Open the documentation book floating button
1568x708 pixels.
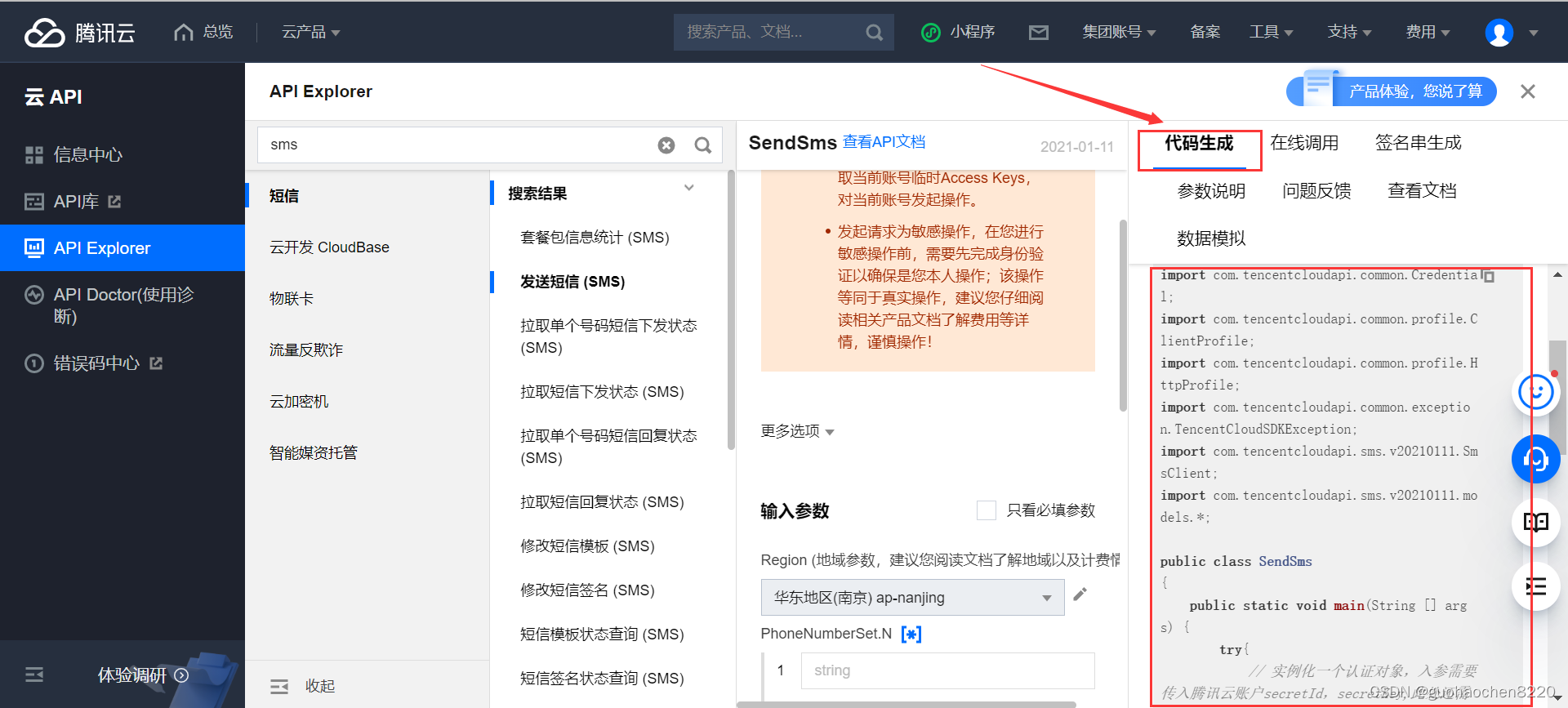(x=1536, y=523)
